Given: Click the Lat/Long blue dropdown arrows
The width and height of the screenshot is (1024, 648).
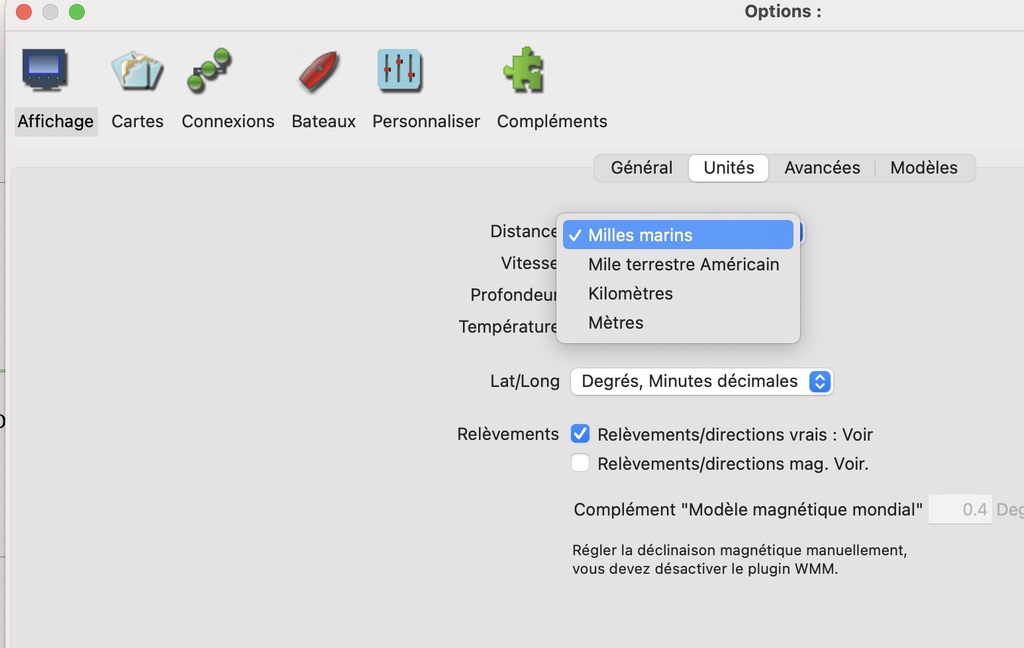Looking at the screenshot, I should pos(820,381).
